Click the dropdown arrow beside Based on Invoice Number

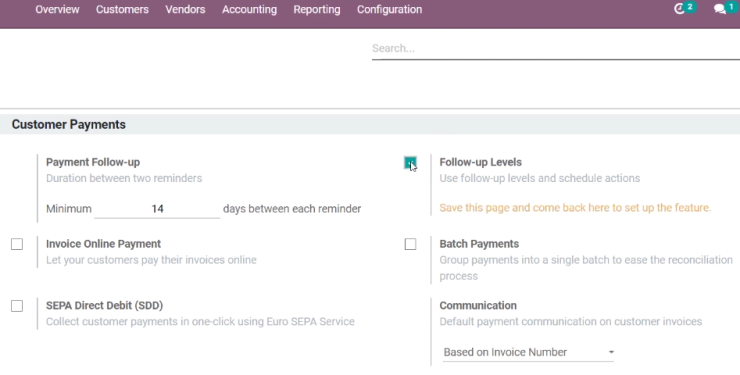point(611,352)
